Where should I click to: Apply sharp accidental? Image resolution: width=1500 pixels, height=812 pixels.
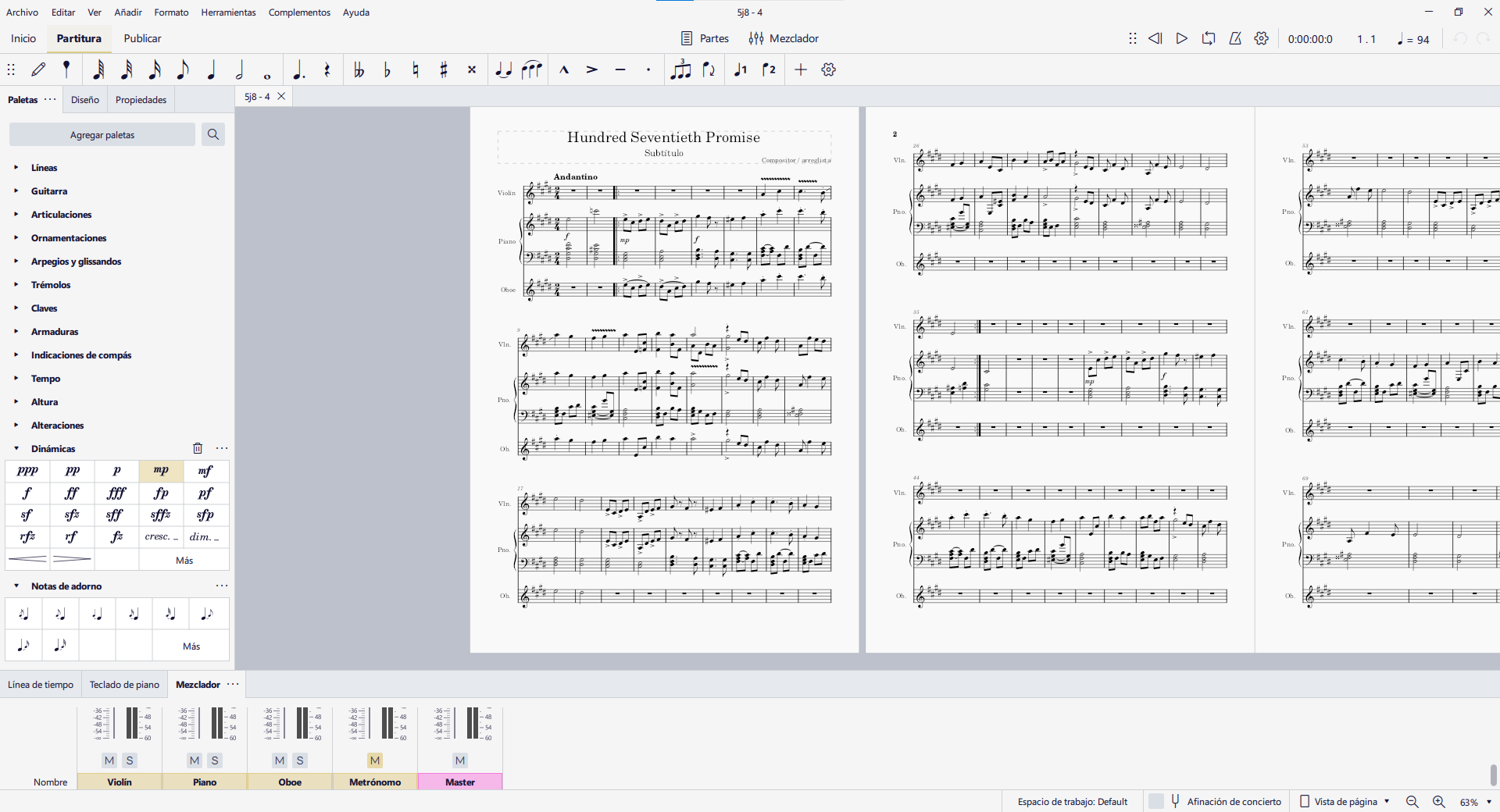pyautogui.click(x=444, y=69)
